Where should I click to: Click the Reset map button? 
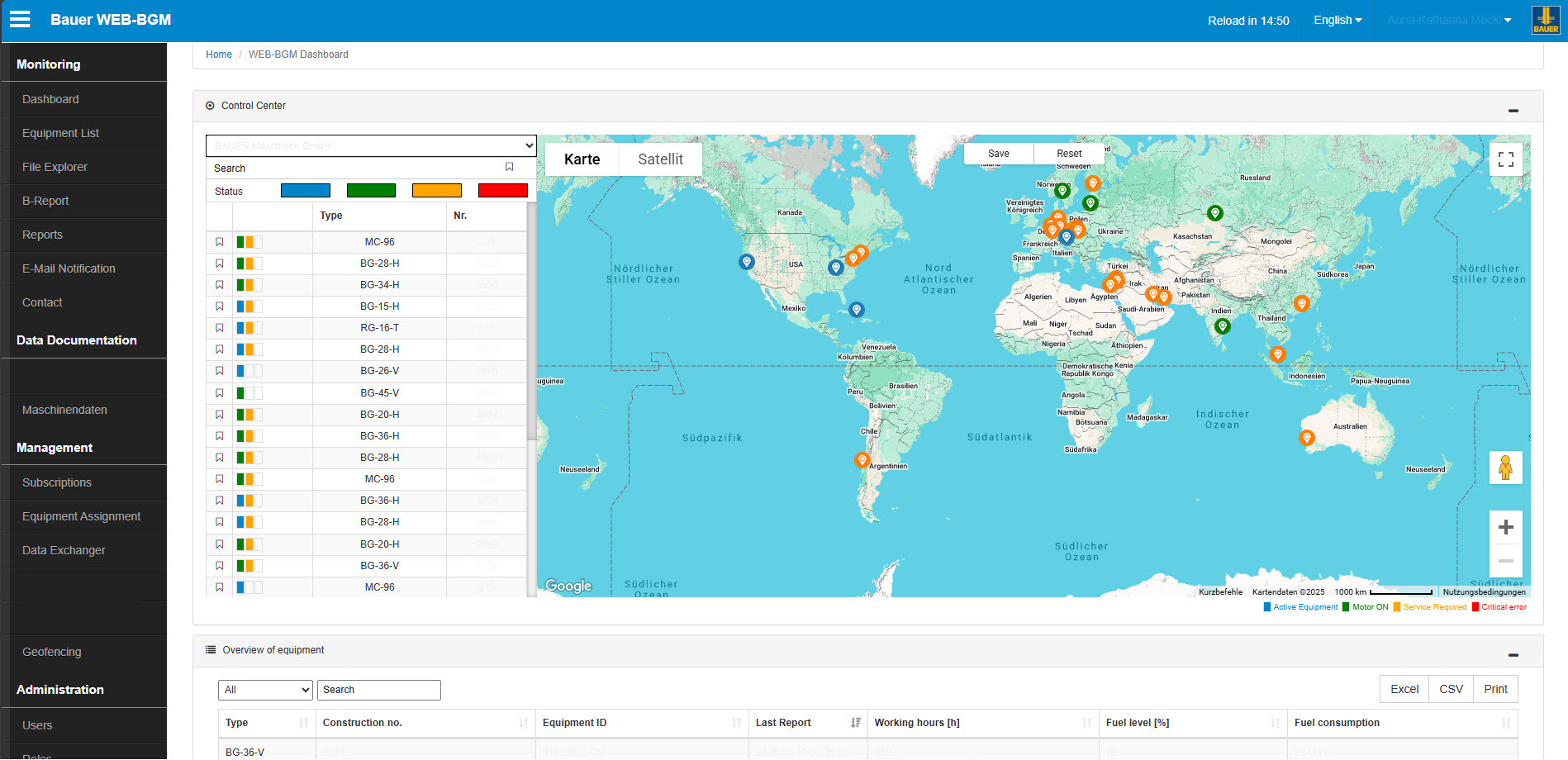1069,154
